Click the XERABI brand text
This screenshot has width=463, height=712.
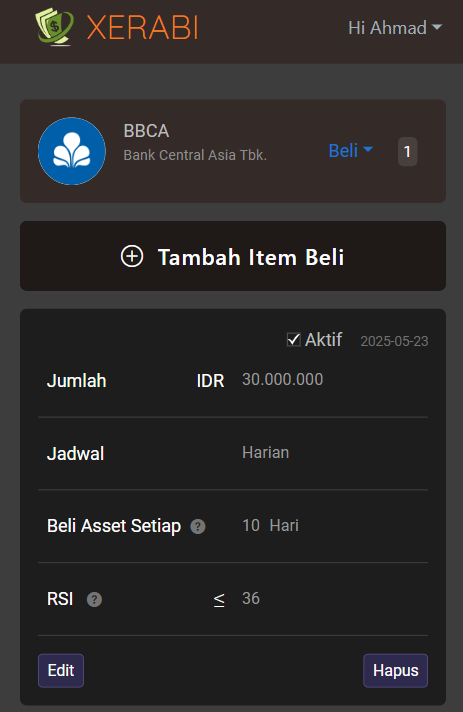point(143,28)
